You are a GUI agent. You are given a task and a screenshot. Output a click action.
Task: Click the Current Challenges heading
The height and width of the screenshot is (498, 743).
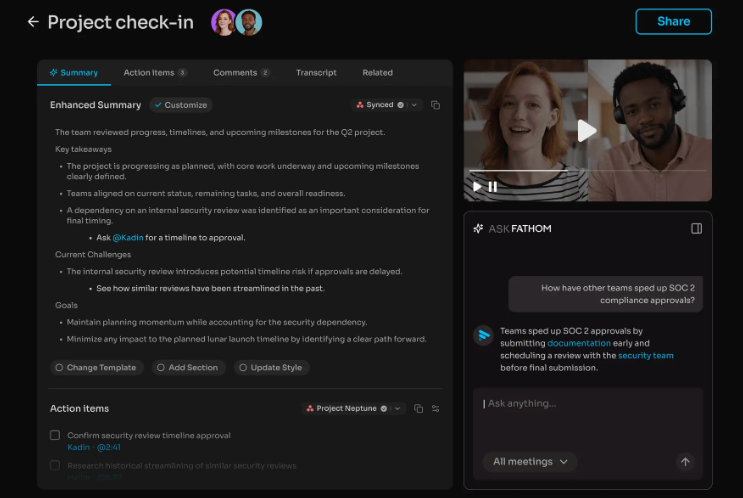[x=93, y=254]
